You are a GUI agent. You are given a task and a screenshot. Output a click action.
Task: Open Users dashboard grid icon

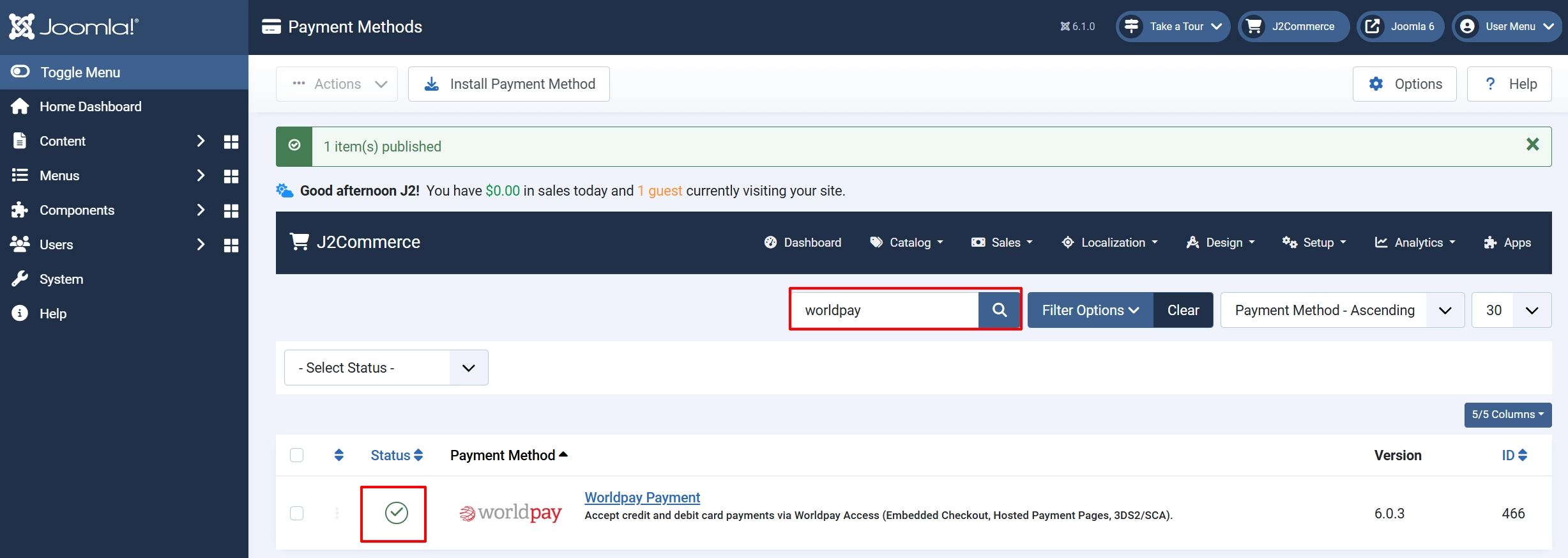coord(231,245)
